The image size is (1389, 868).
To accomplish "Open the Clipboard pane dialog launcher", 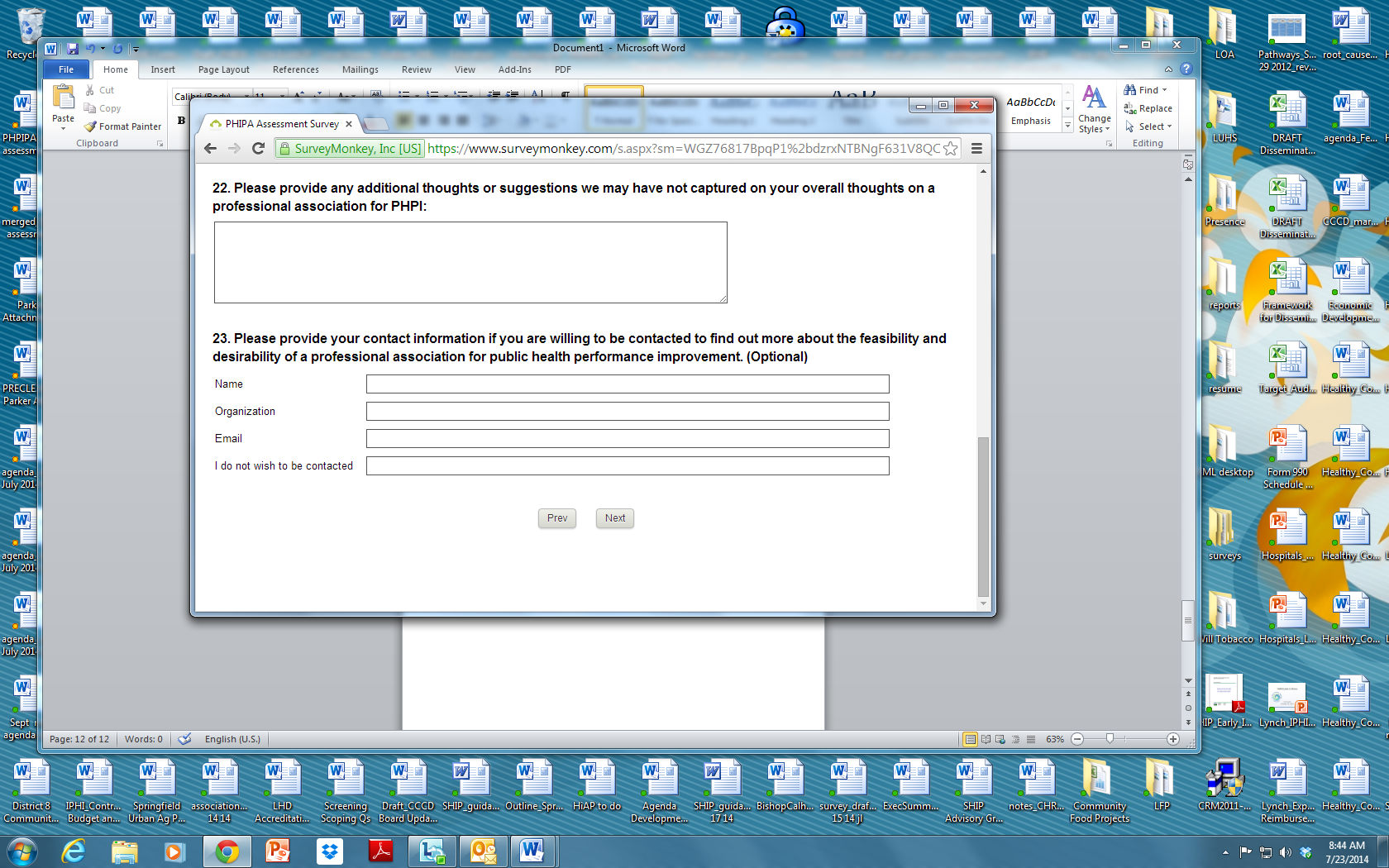I will (160, 144).
